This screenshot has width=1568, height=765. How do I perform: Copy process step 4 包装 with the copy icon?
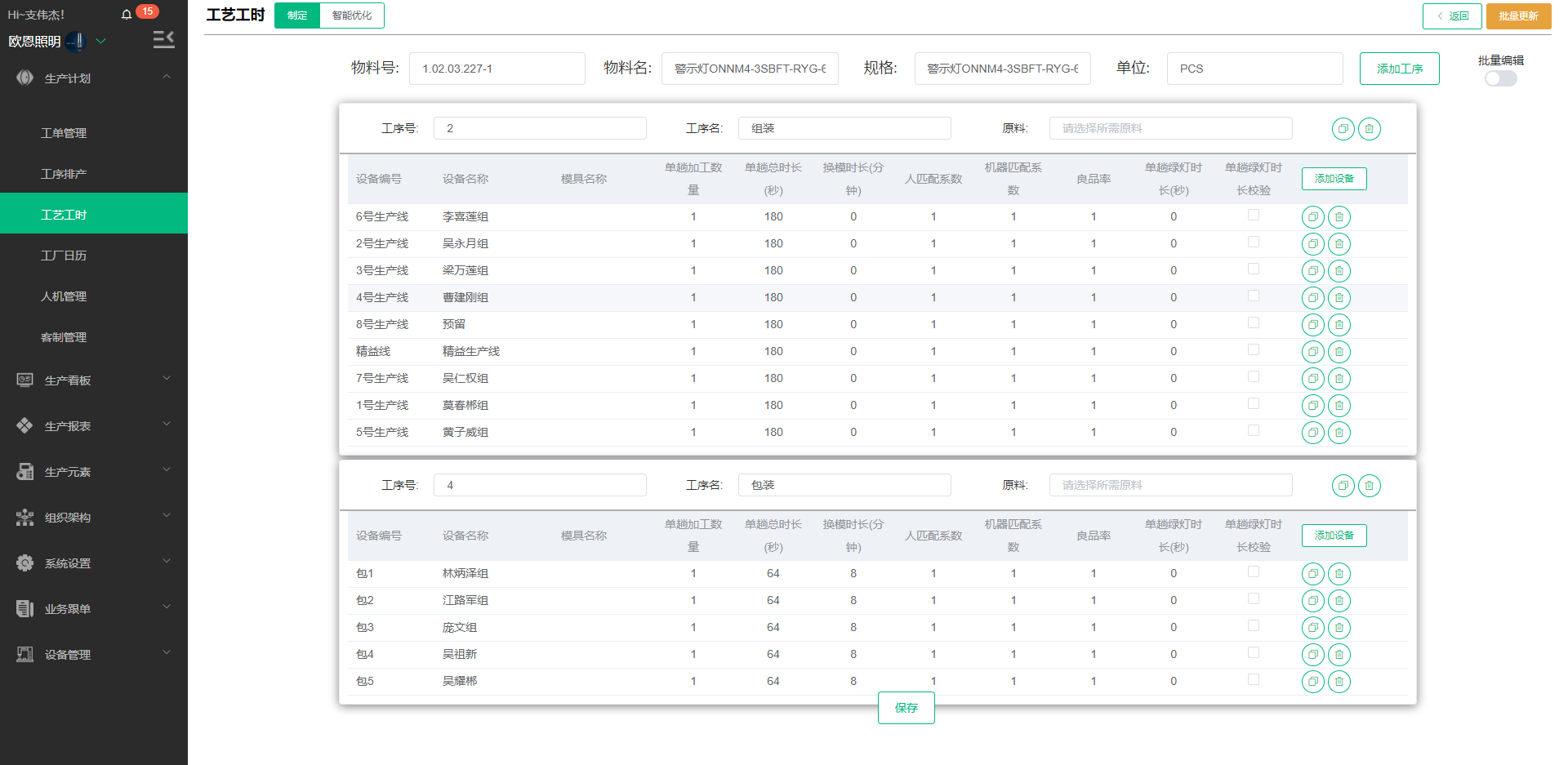(1343, 486)
